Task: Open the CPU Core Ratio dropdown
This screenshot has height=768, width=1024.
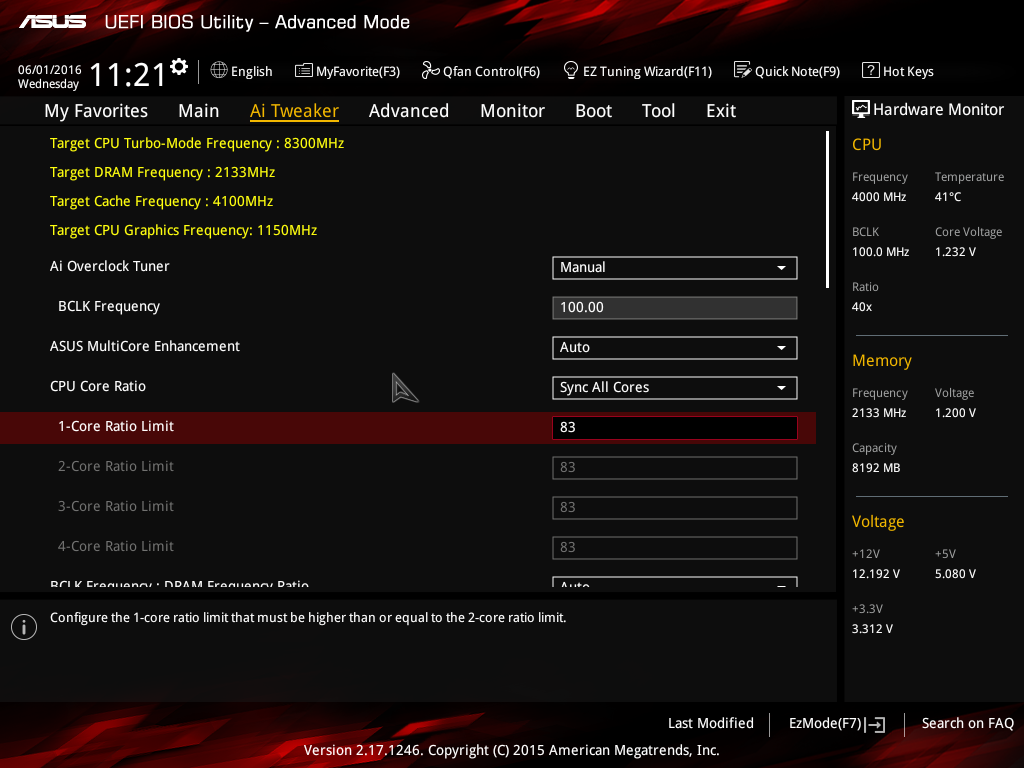Action: (x=675, y=388)
